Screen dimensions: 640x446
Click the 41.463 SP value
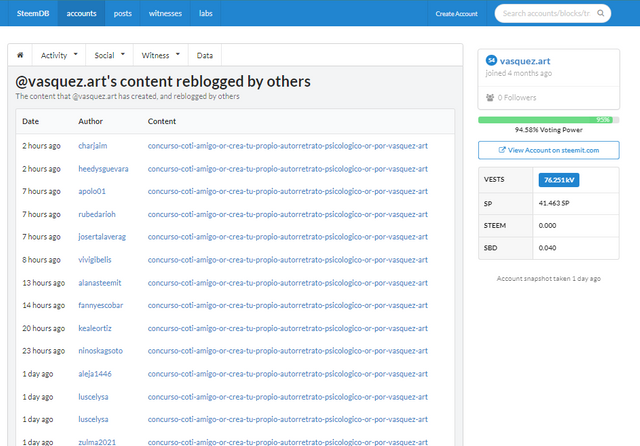[x=554, y=203]
